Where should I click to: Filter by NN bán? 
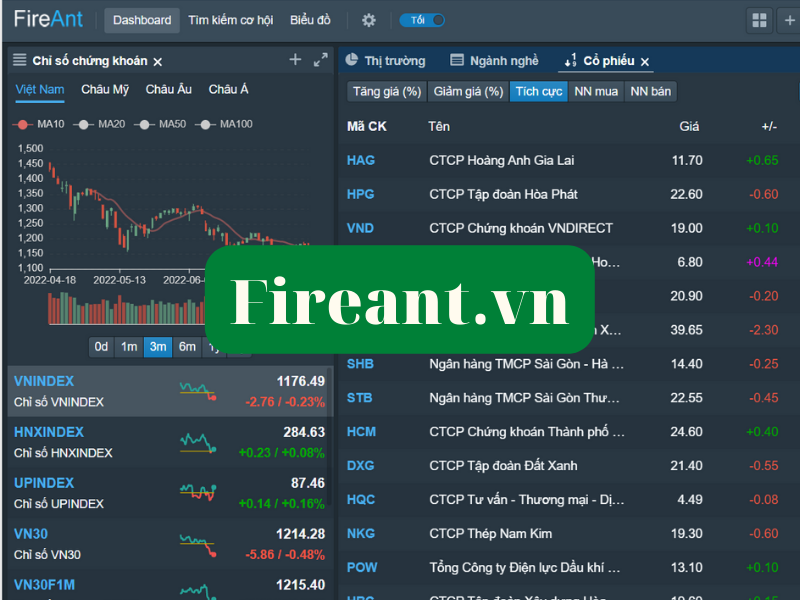[651, 92]
